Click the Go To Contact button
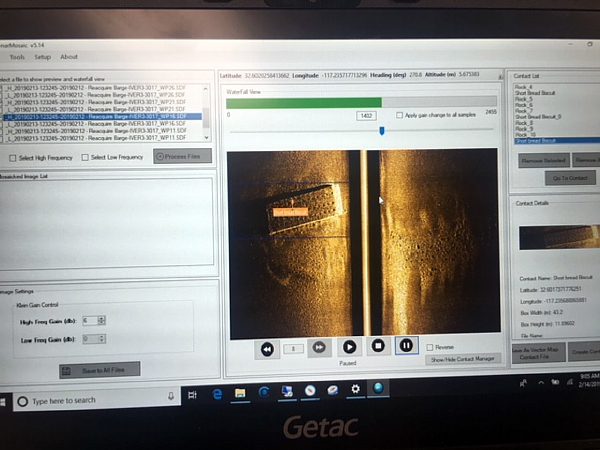Viewport: 600px width, 450px height. [570, 178]
